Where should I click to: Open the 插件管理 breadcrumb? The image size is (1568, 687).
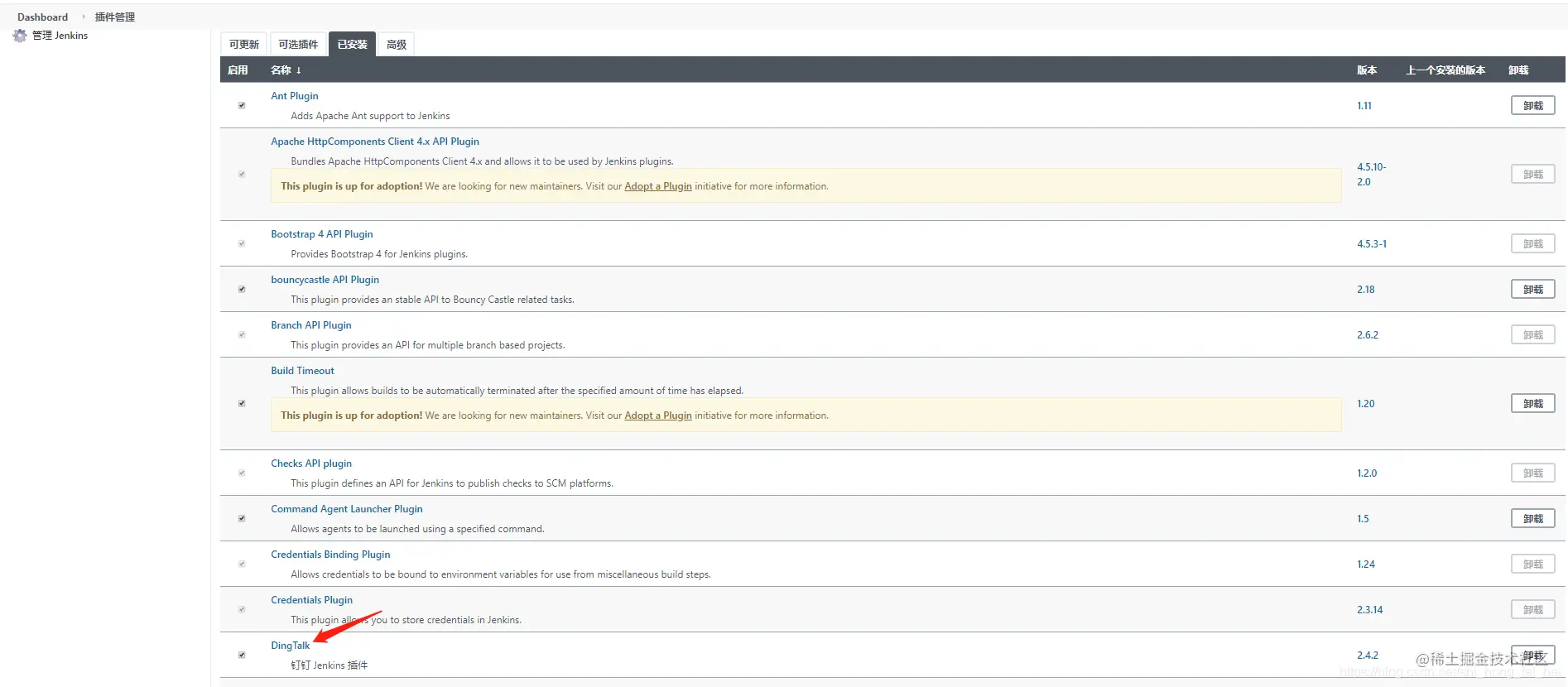click(x=115, y=17)
